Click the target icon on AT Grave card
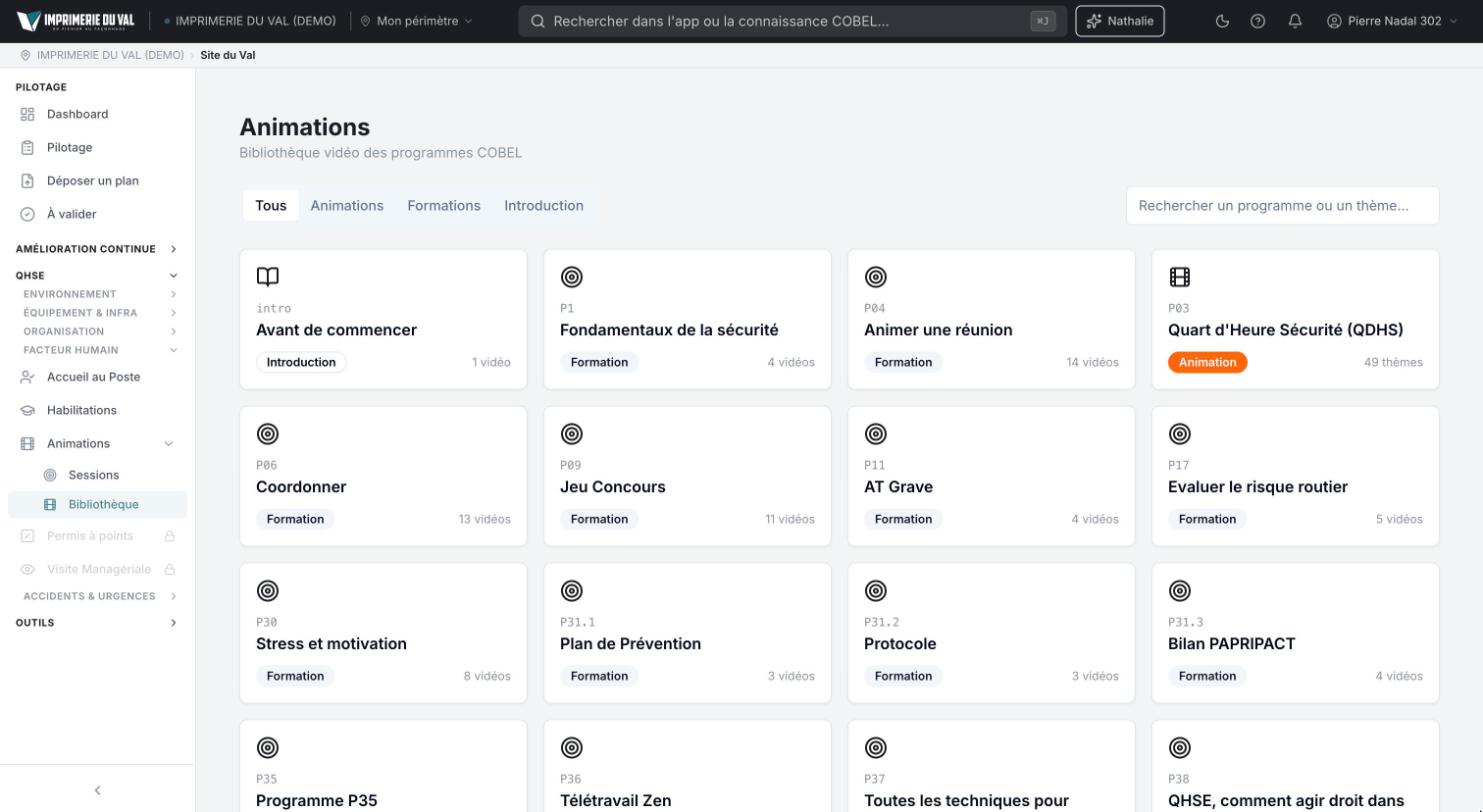 coord(876,434)
